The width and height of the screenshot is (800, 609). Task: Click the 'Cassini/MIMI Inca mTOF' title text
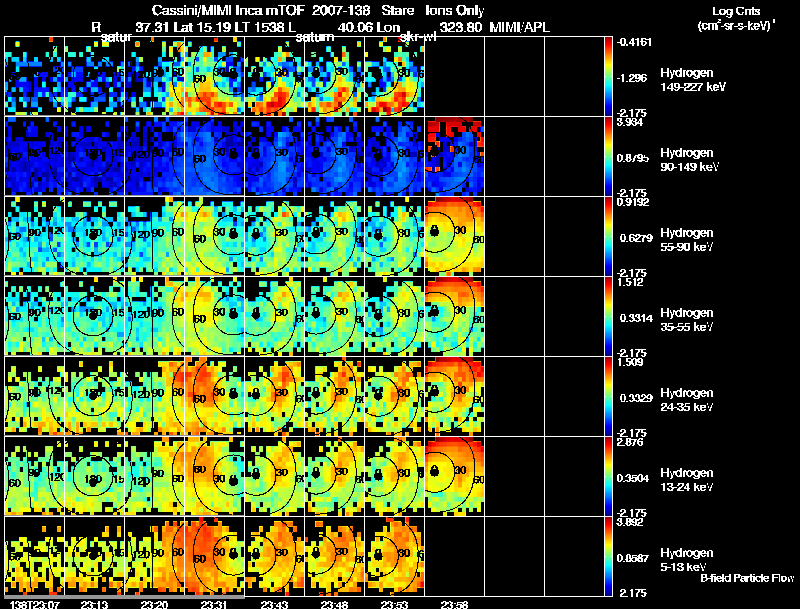point(228,11)
